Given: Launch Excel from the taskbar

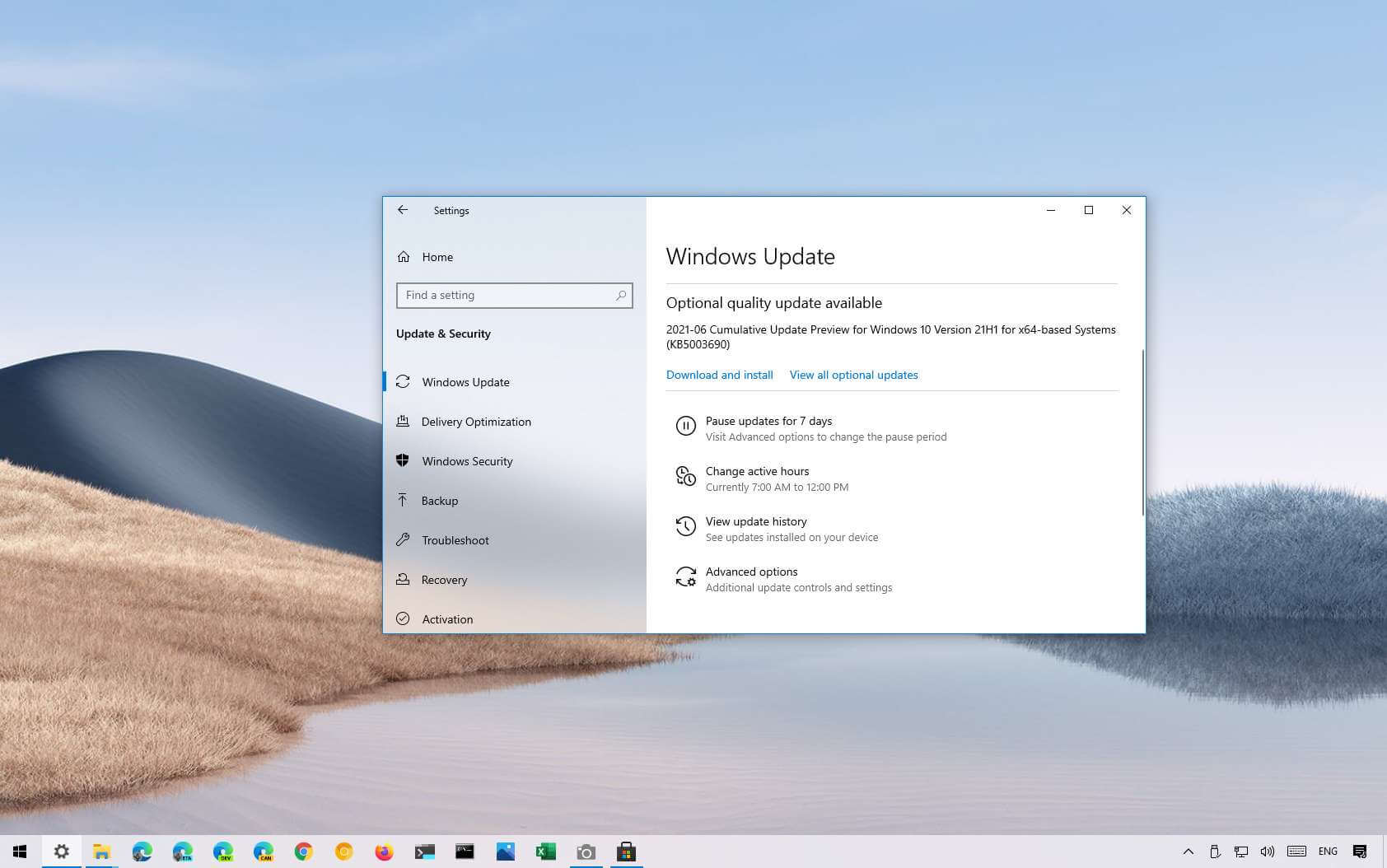Looking at the screenshot, I should click(545, 851).
